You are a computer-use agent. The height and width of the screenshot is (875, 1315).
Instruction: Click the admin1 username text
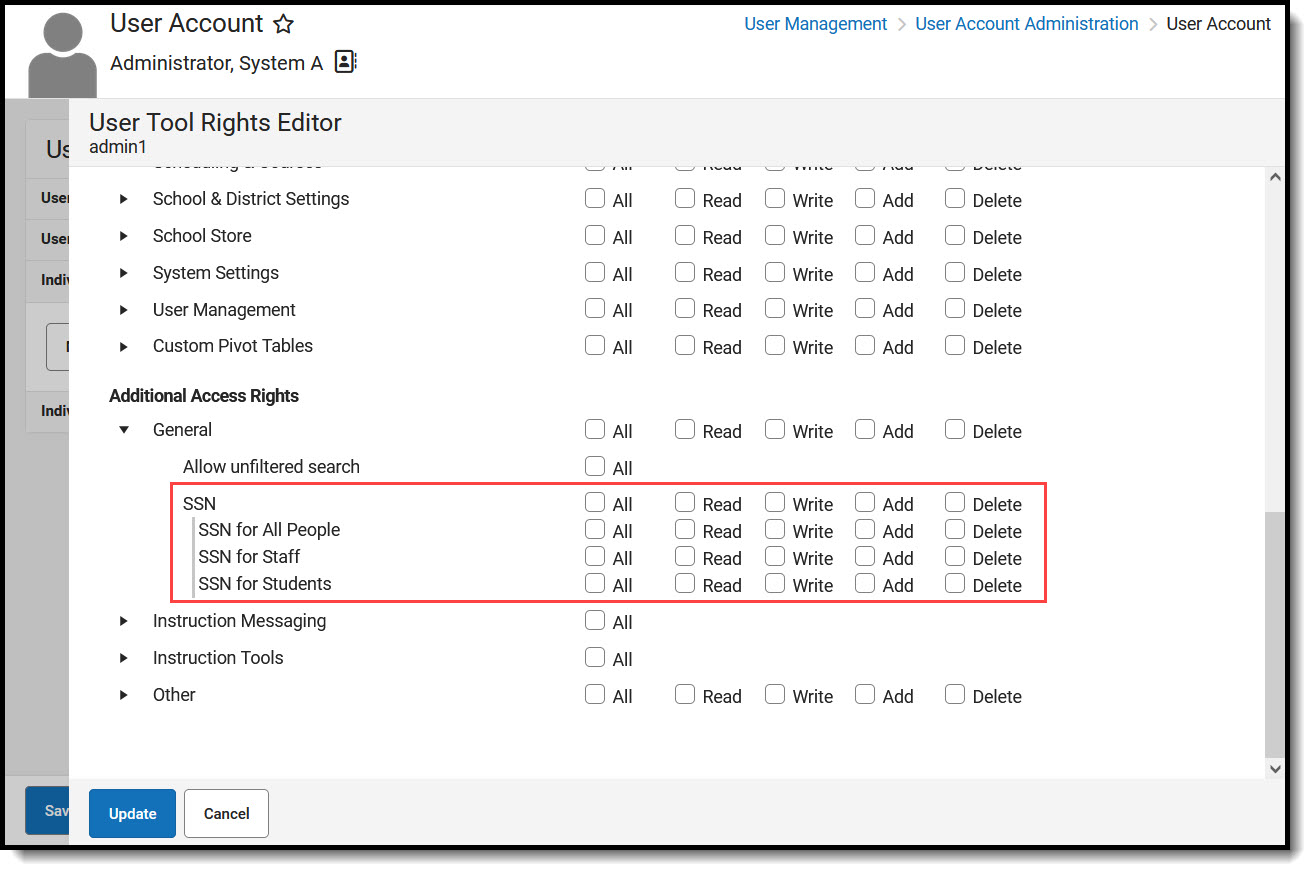point(118,147)
